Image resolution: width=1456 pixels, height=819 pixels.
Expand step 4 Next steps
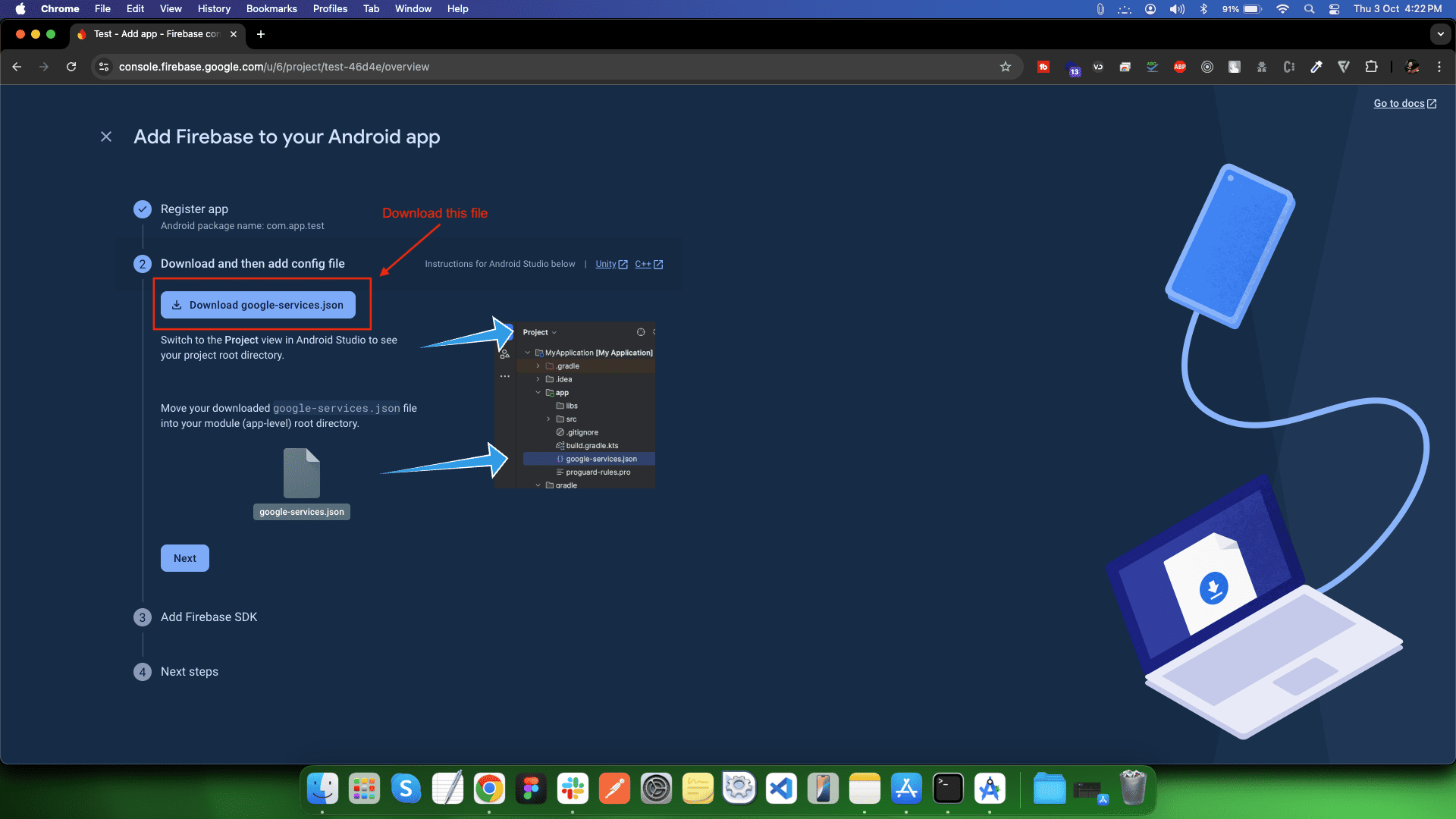pyautogui.click(x=189, y=672)
